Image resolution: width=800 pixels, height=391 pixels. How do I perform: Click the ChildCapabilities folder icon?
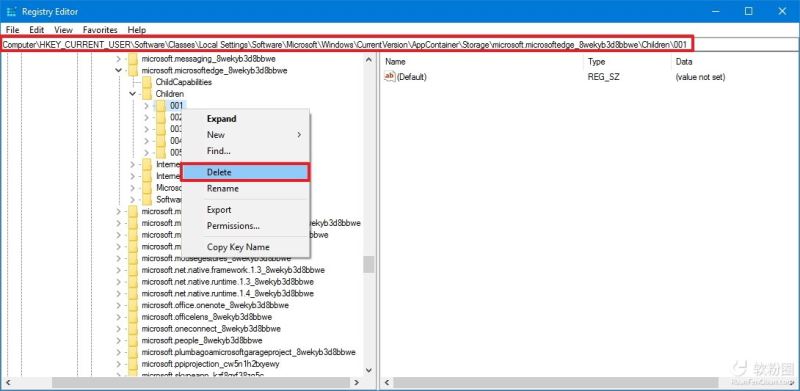(147, 82)
